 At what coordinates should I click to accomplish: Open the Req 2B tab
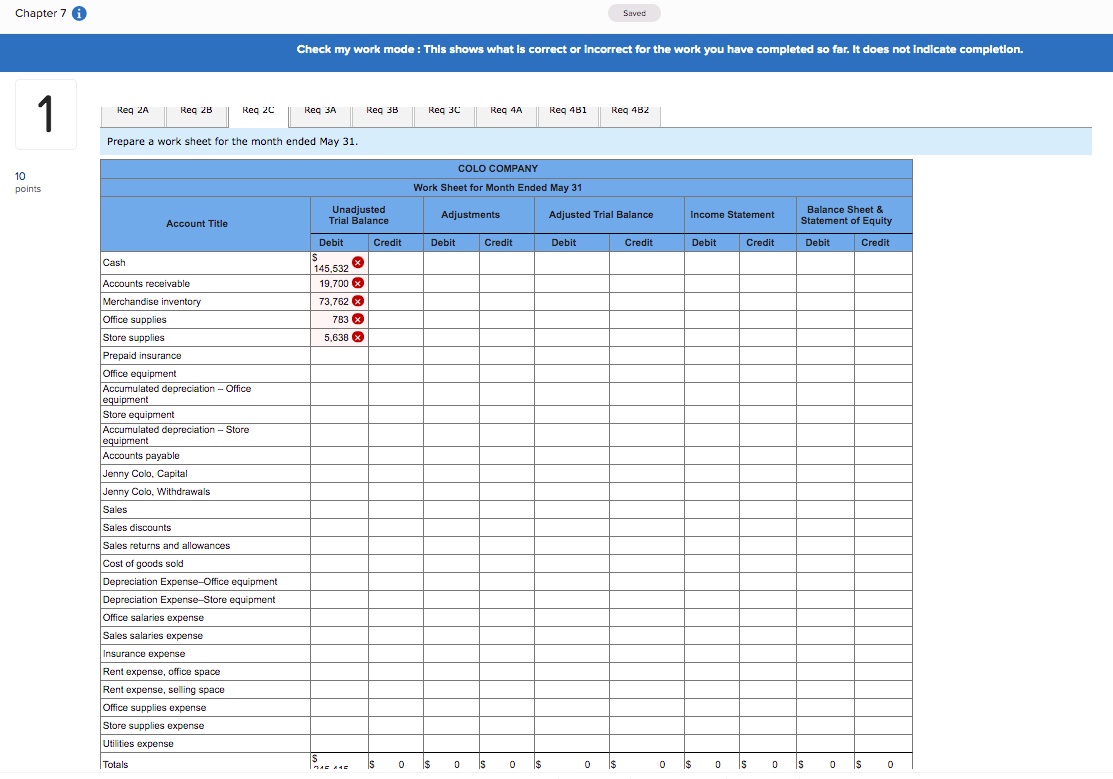[x=196, y=110]
